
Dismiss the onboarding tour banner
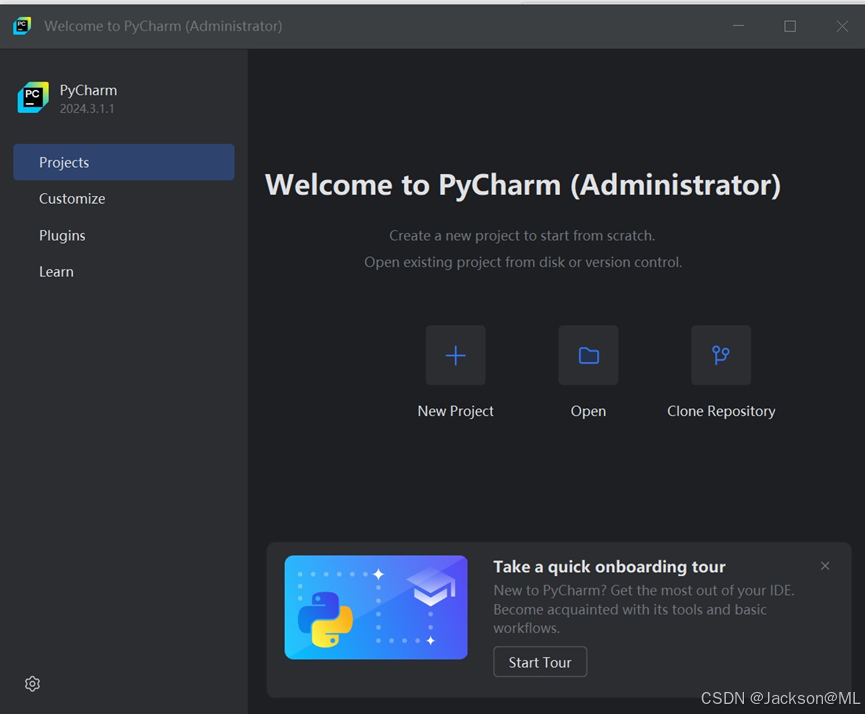click(x=825, y=566)
